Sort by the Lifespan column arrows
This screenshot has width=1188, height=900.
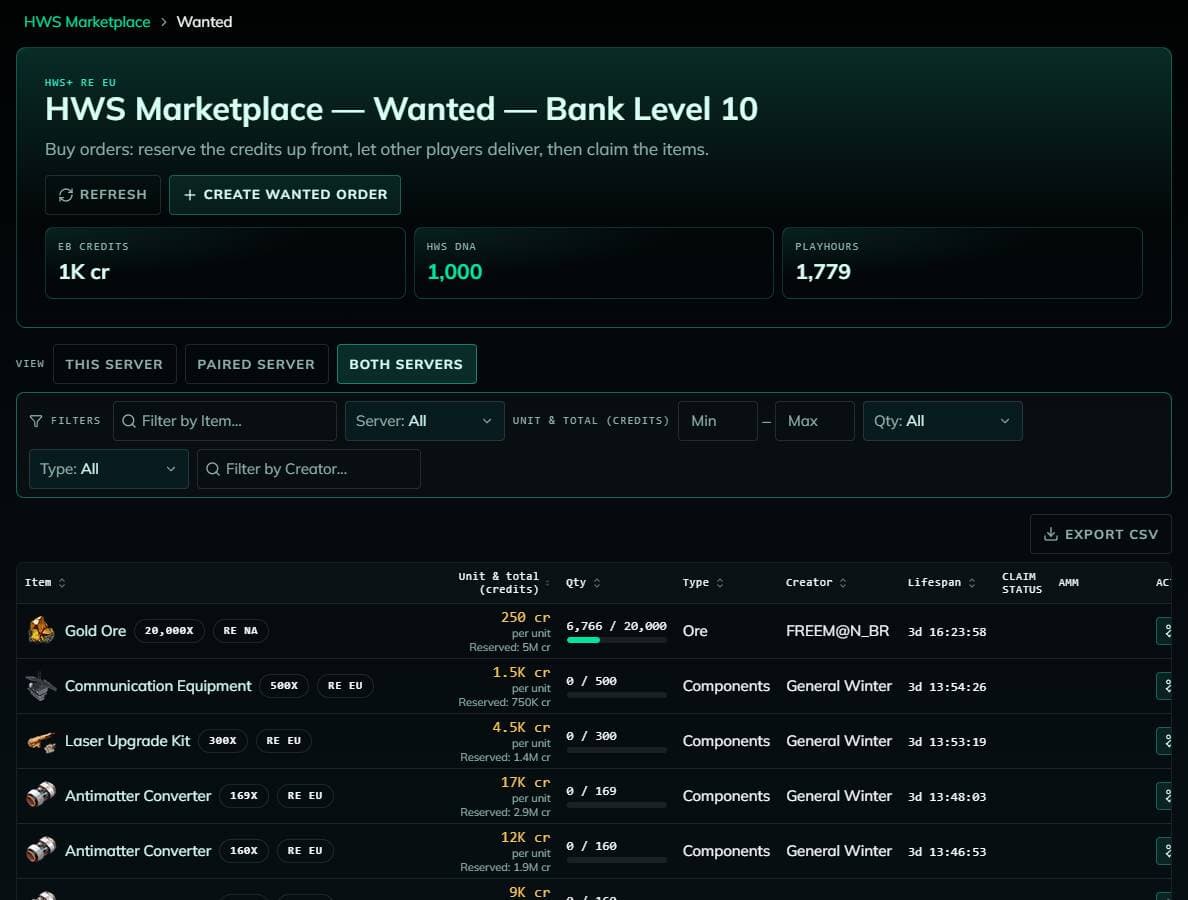[x=972, y=583]
